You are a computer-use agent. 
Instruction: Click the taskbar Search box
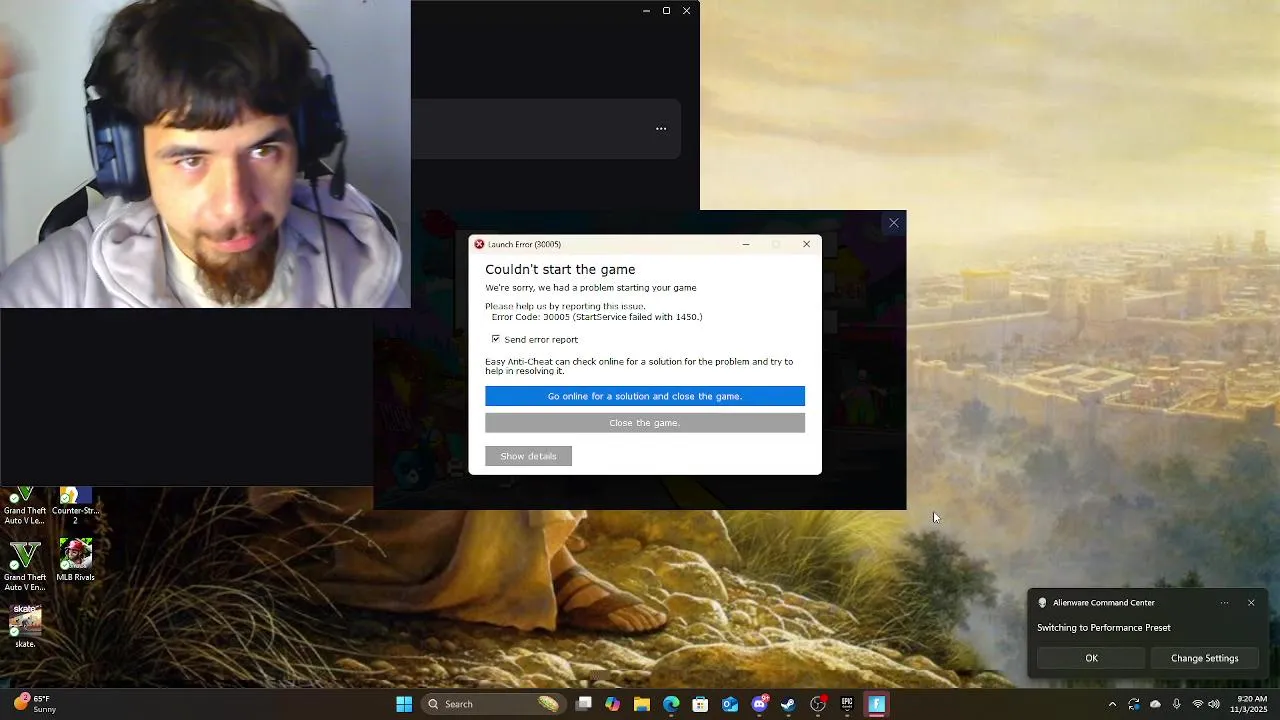point(492,704)
